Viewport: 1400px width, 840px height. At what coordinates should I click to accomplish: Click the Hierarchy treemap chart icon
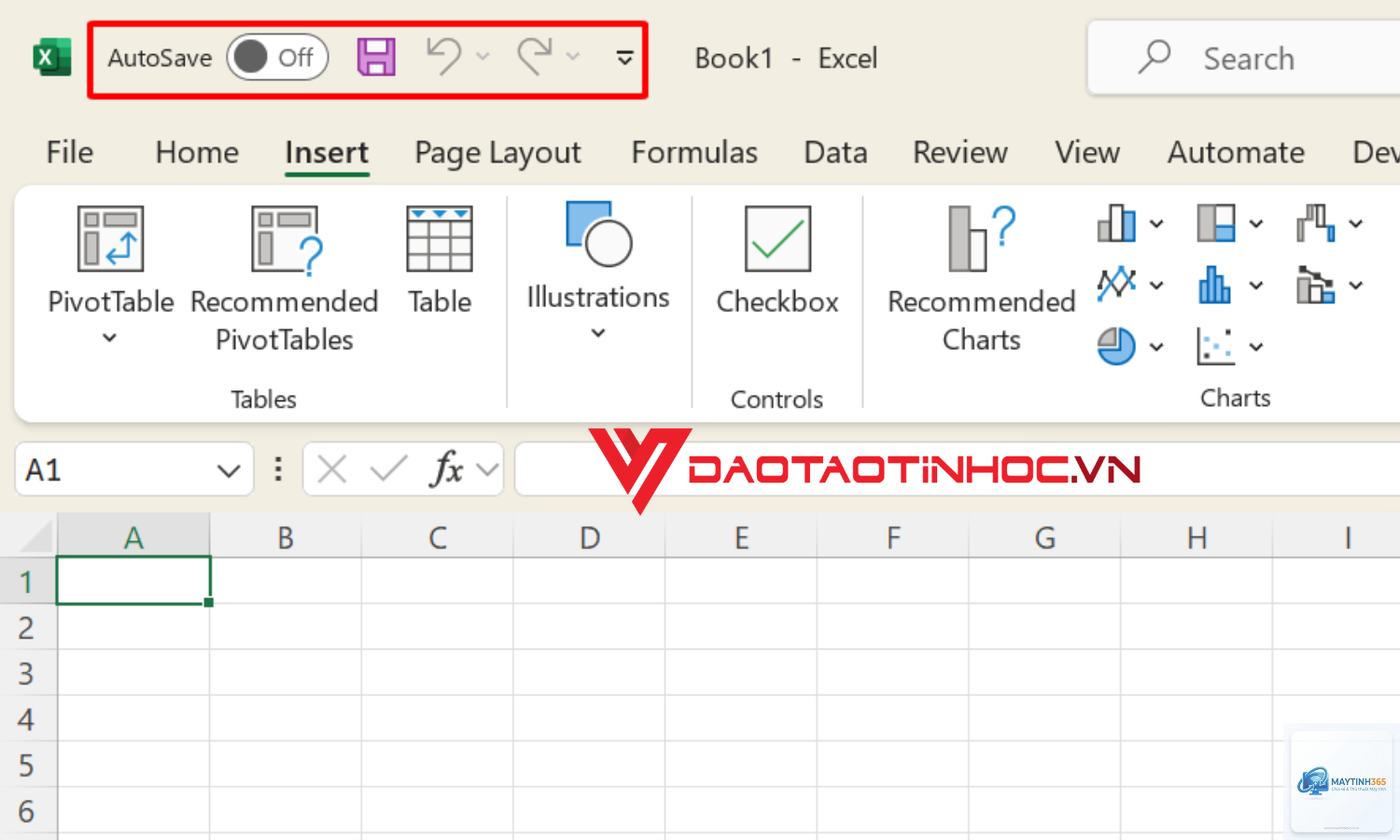[x=1216, y=223]
